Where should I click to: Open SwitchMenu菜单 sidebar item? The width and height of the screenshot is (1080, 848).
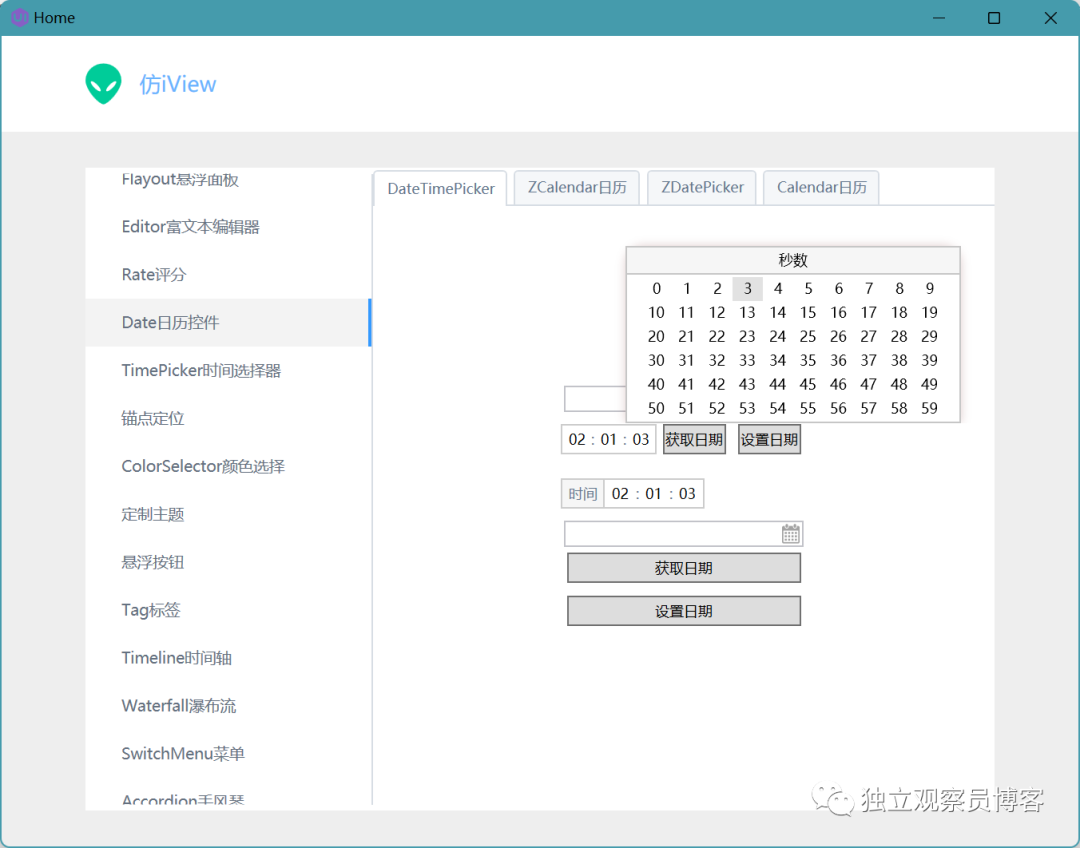(x=228, y=753)
